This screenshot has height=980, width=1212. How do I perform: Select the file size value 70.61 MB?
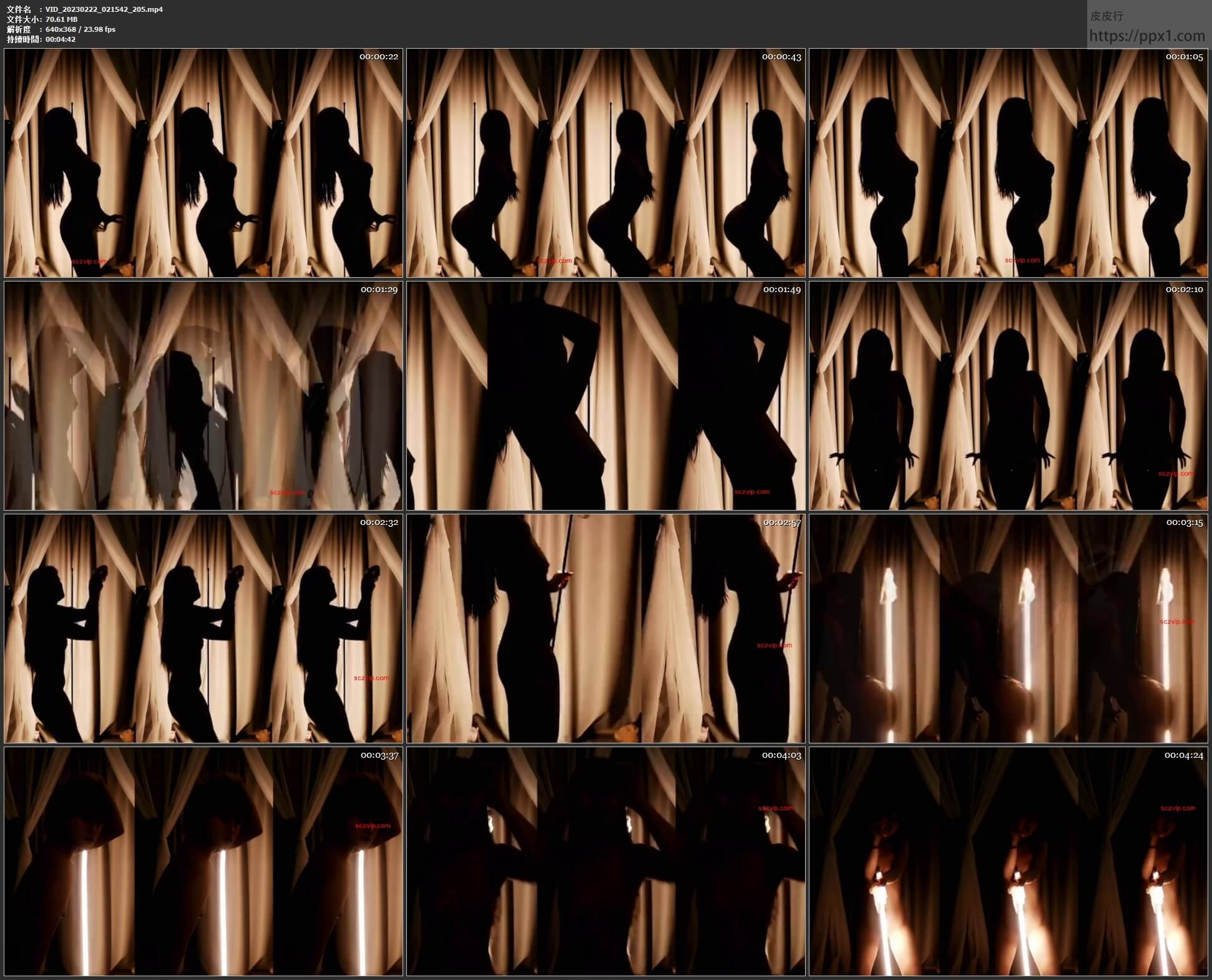[x=62, y=19]
